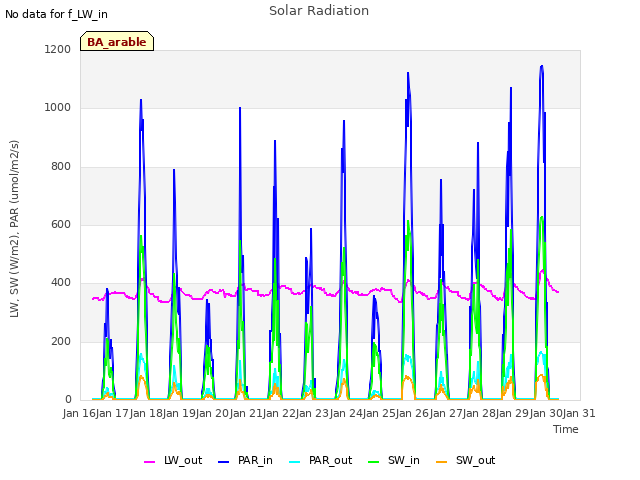The image size is (640, 480).
Task: Click the Jan 27 x-axis tick label
Action: click(x=446, y=413)
